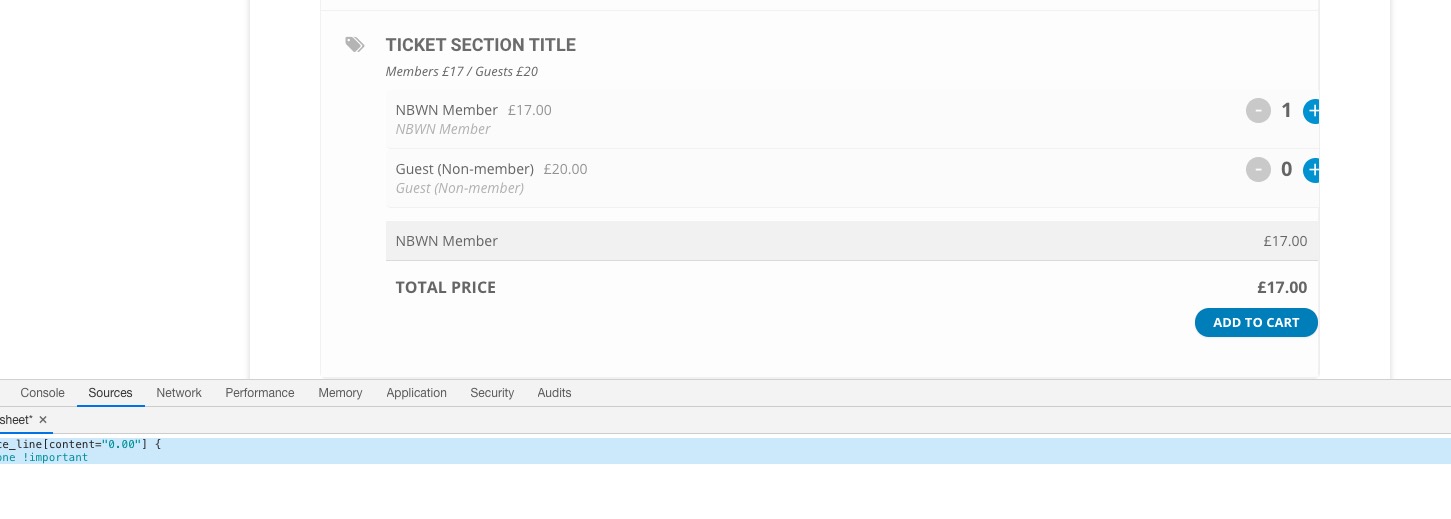The width and height of the screenshot is (1451, 519).
Task: Select the Memory tab
Action: tap(340, 393)
